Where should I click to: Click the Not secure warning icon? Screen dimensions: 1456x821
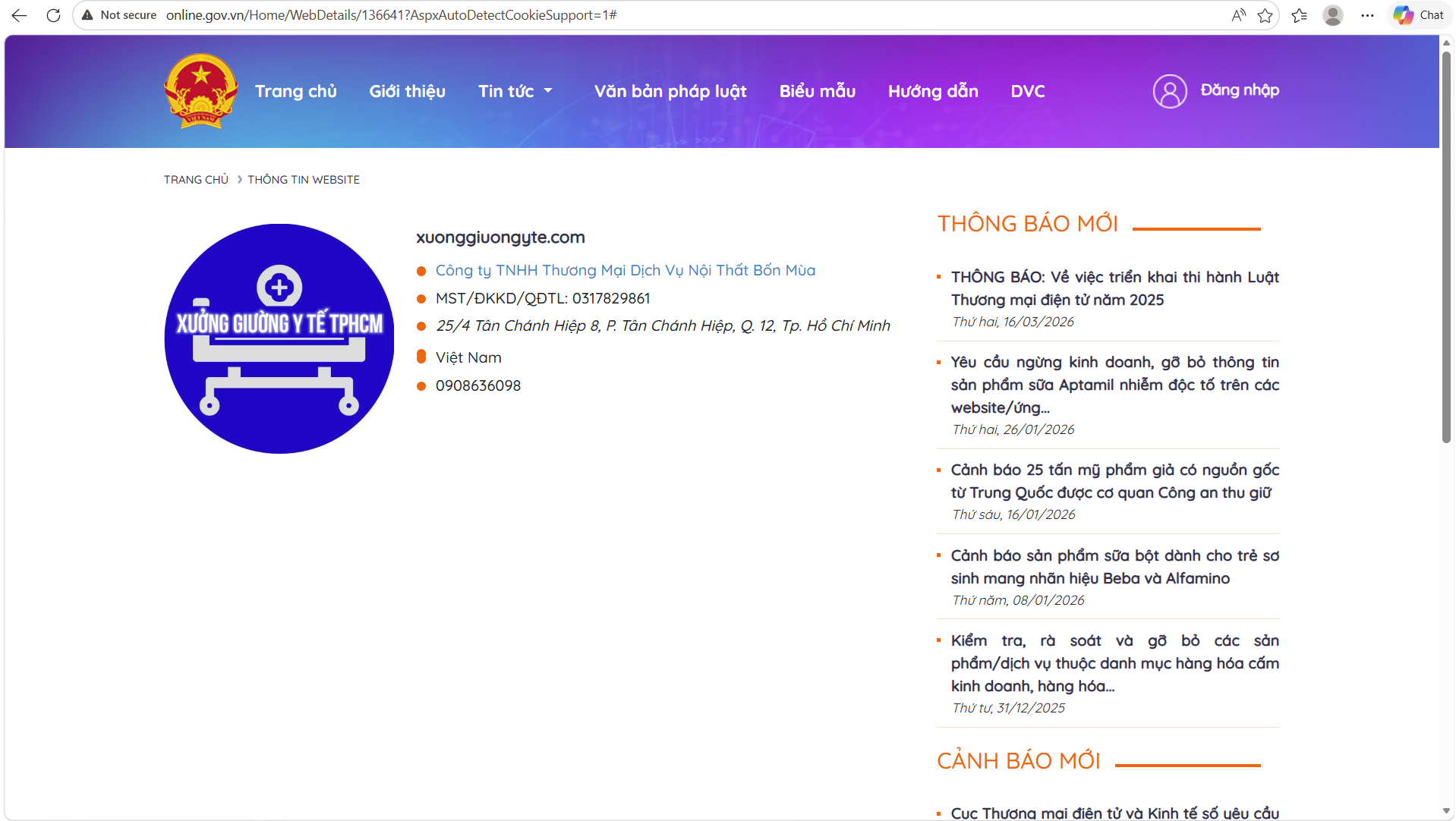point(88,14)
